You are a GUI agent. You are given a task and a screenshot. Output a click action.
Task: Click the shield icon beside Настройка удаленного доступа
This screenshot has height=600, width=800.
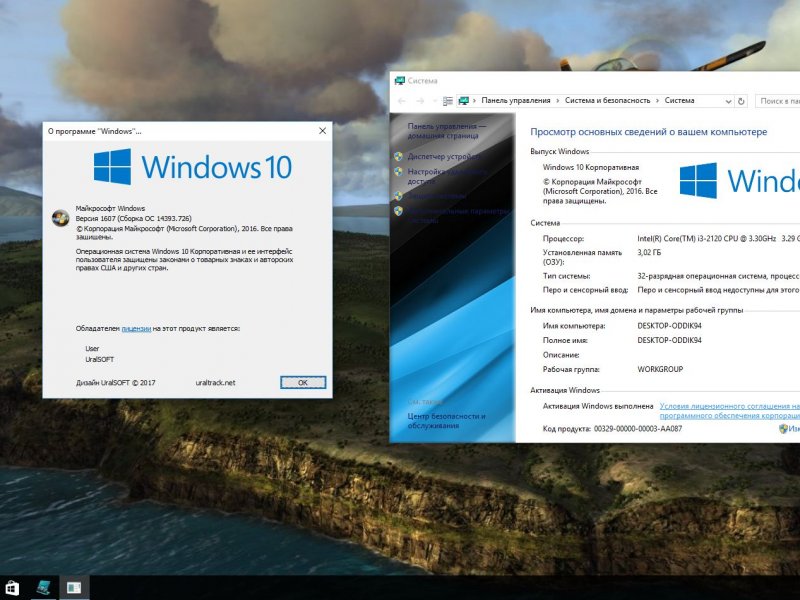pyautogui.click(x=398, y=171)
